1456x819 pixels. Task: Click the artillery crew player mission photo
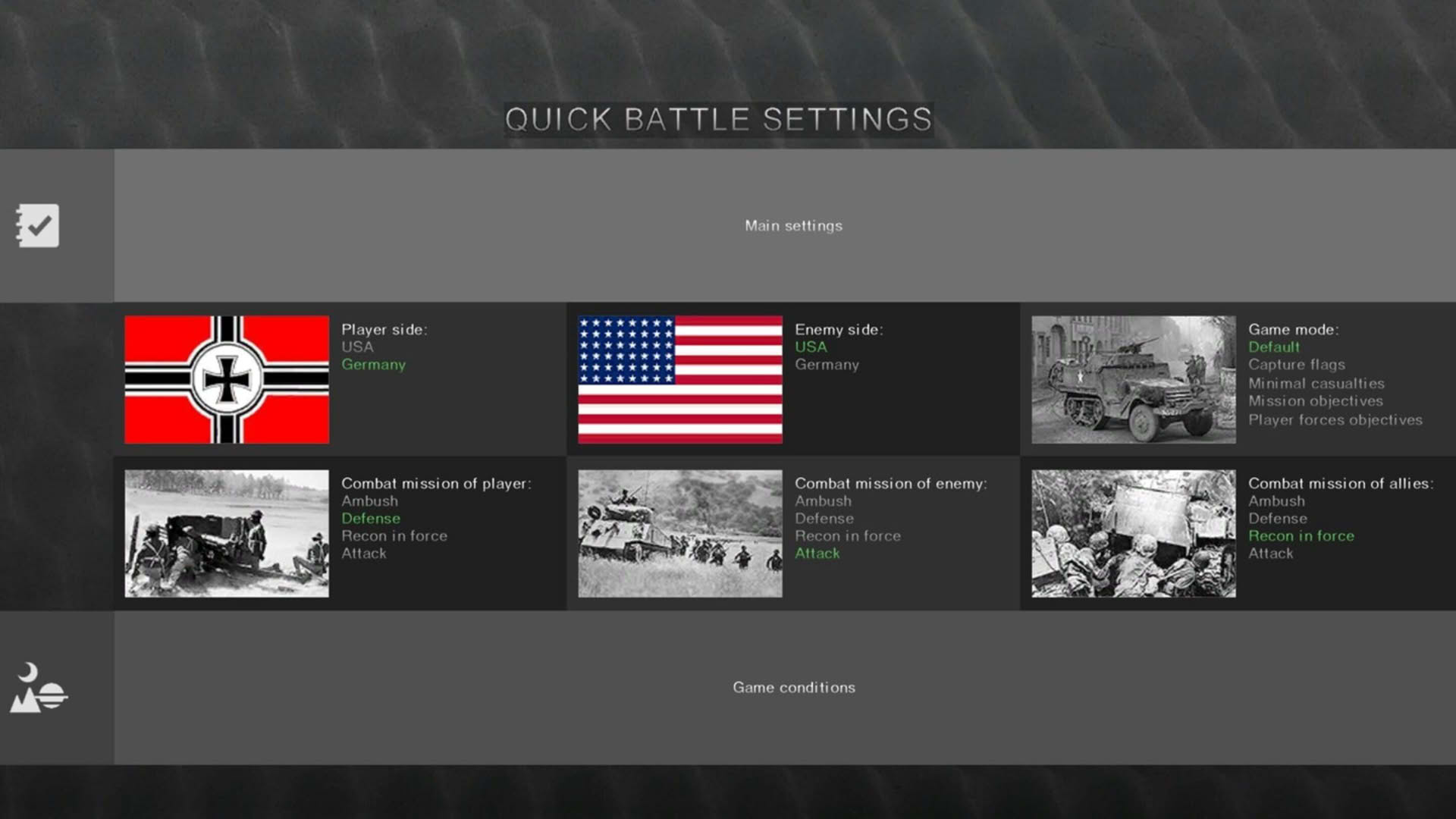tap(227, 533)
